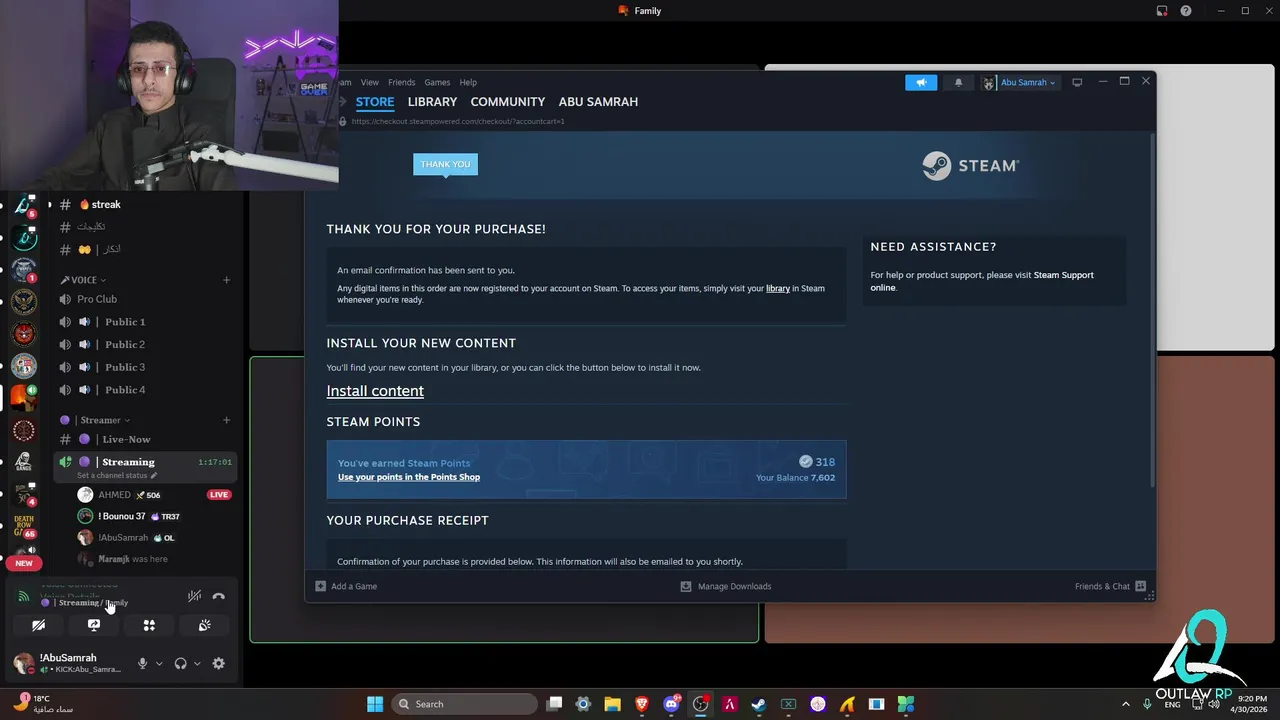
Task: Open the ABU SAMRAH profile tab
Action: (598, 102)
